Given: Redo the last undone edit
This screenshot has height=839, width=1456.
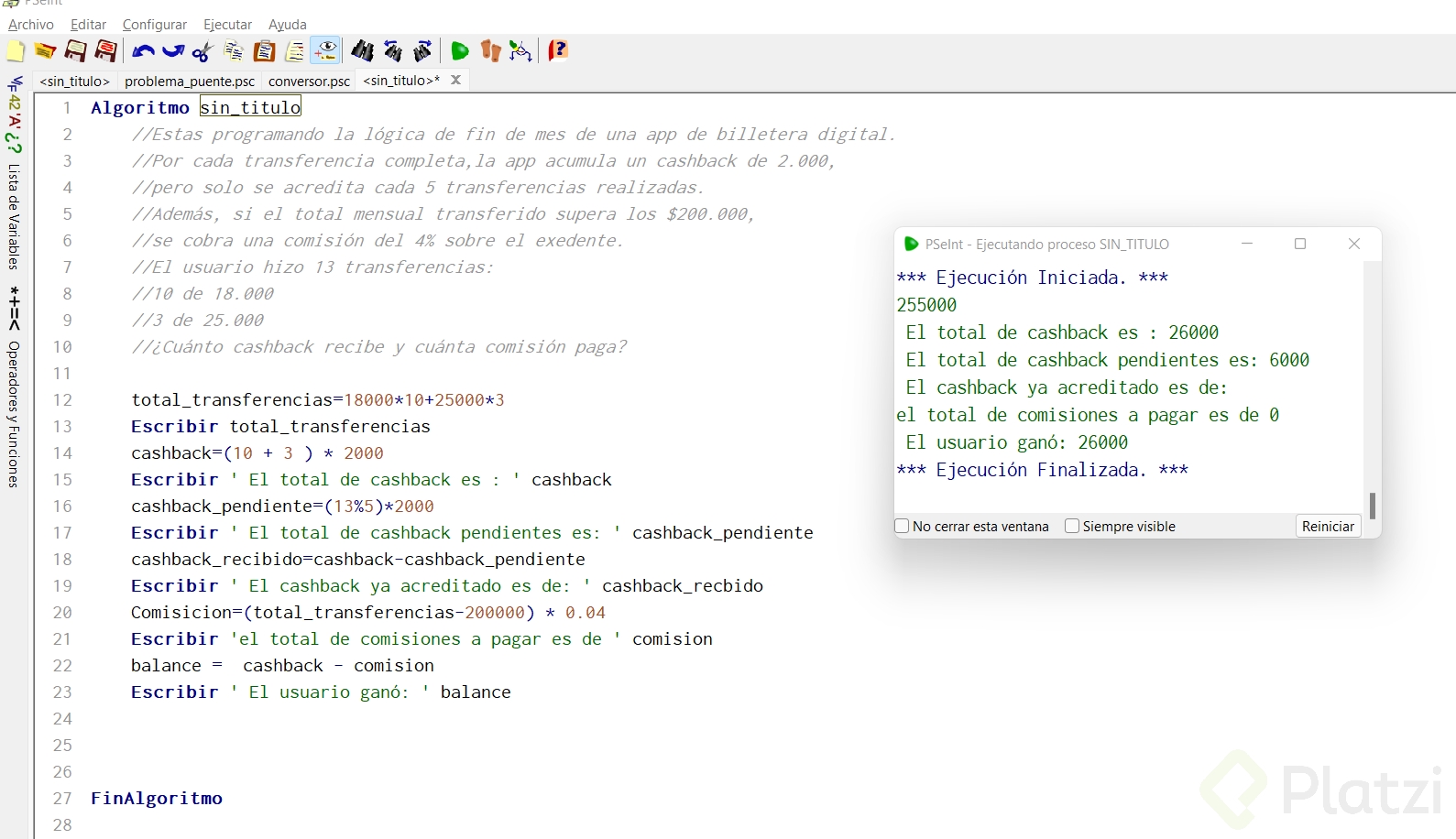Looking at the screenshot, I should click(173, 51).
